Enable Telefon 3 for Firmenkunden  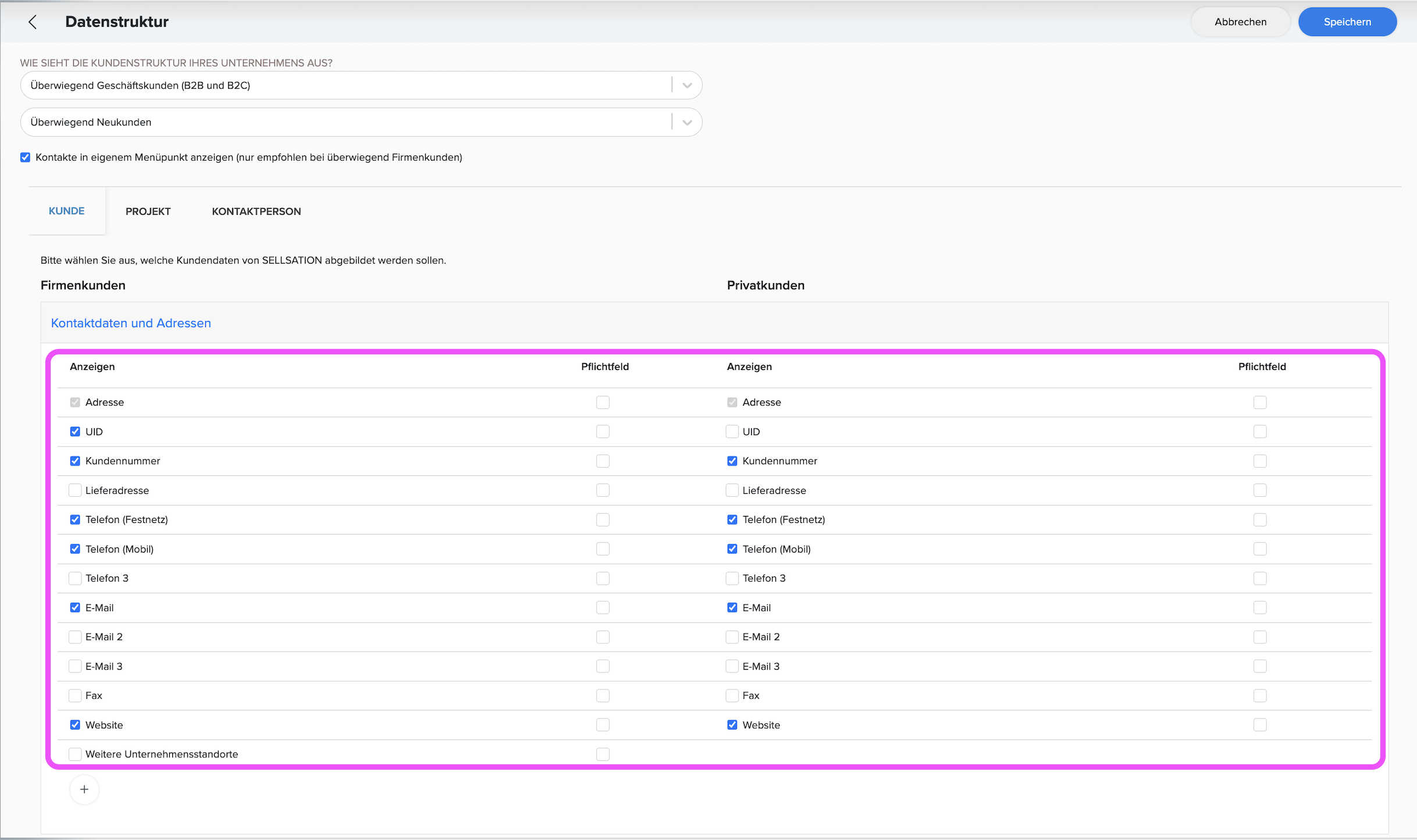pos(75,578)
